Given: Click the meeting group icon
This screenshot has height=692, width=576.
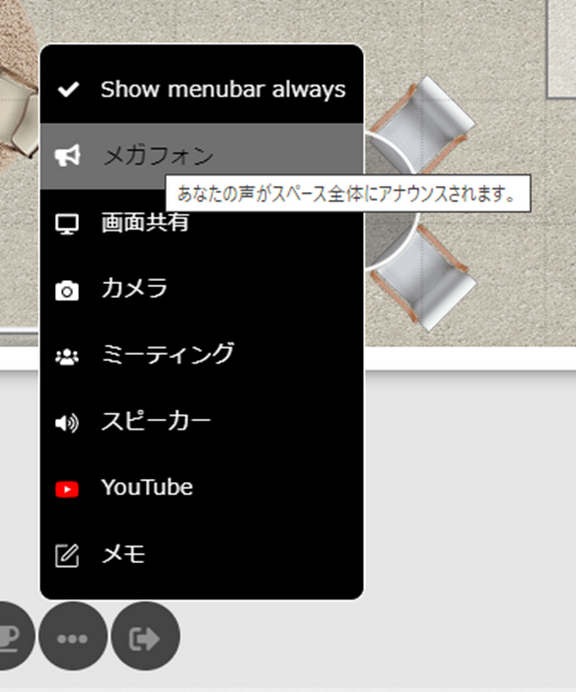Looking at the screenshot, I should tap(67, 357).
